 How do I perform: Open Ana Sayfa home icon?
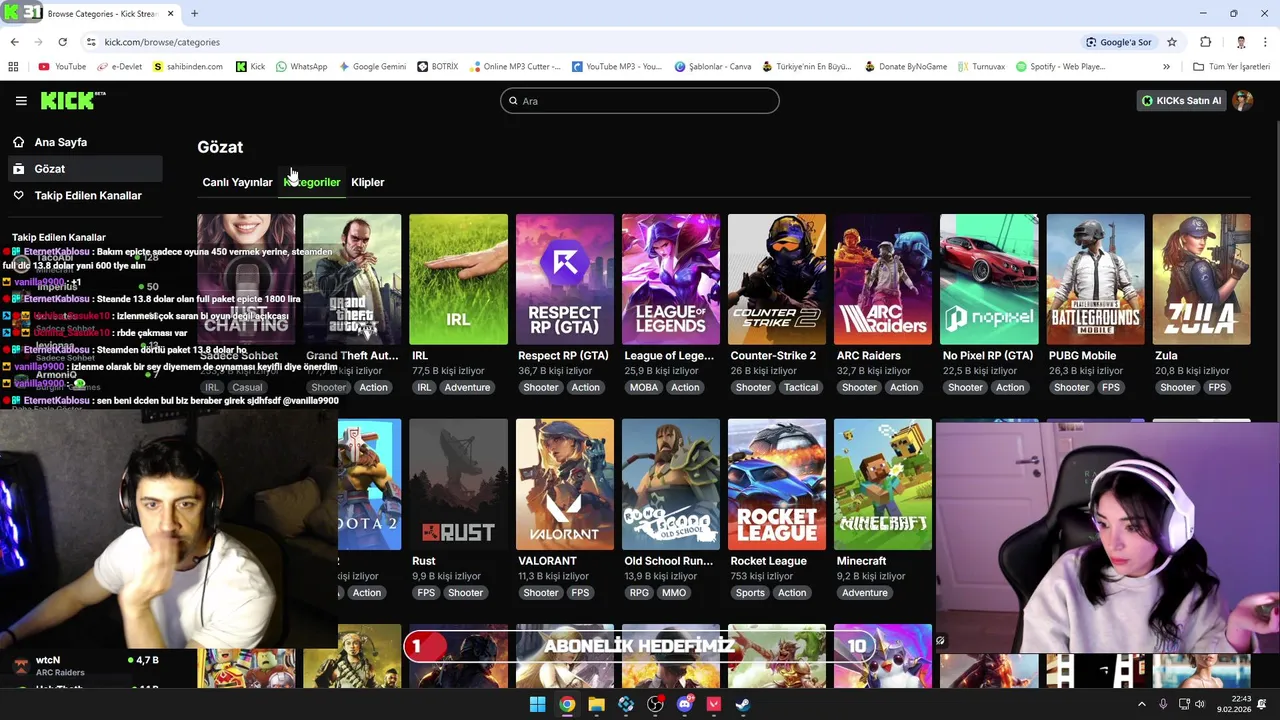[18, 142]
